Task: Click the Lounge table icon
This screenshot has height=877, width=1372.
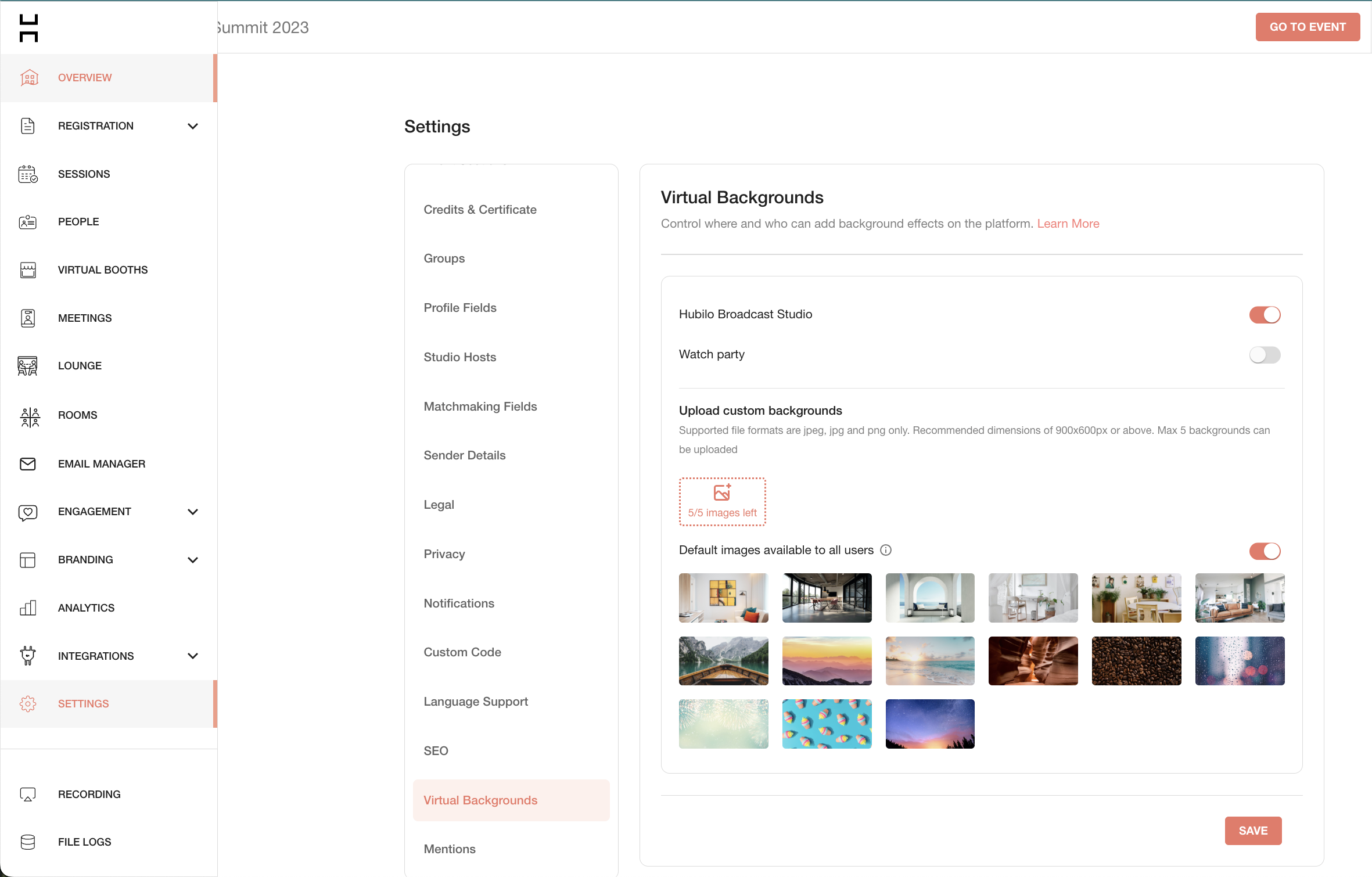Action: click(28, 366)
